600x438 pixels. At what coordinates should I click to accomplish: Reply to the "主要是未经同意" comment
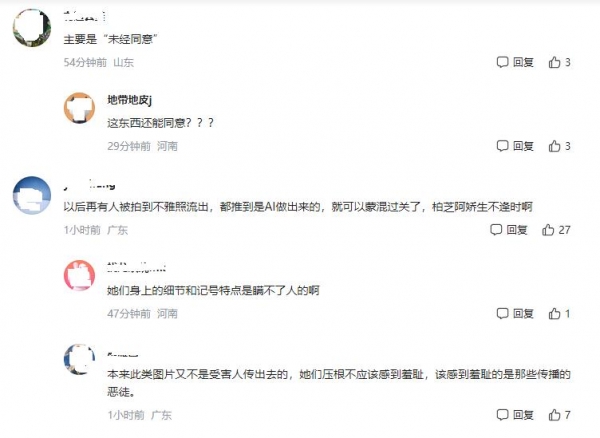click(516, 62)
